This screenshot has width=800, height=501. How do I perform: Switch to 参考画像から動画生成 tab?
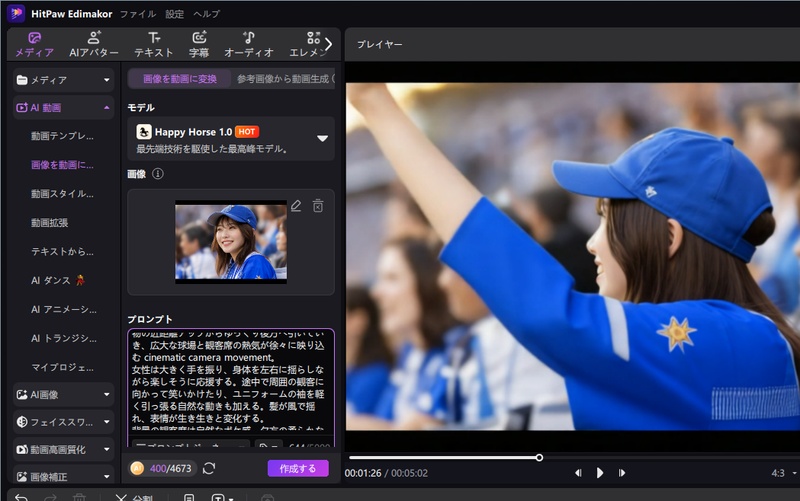[x=285, y=79]
